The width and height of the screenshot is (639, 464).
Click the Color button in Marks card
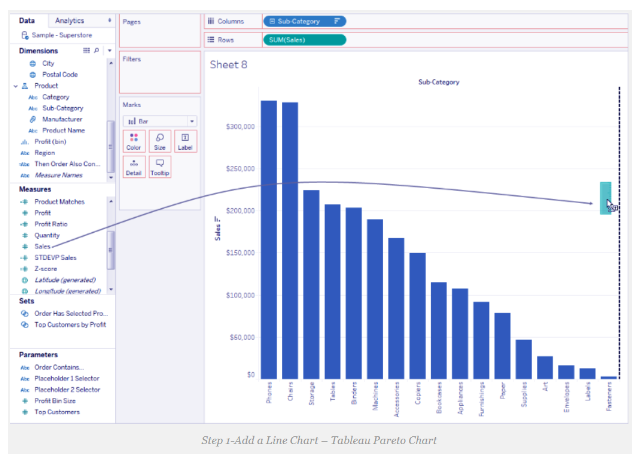[134, 141]
